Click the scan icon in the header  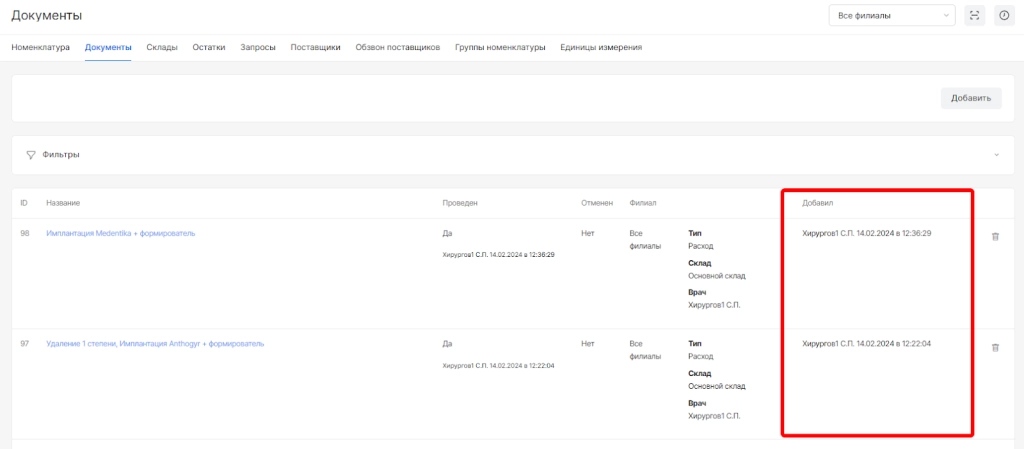(975, 15)
